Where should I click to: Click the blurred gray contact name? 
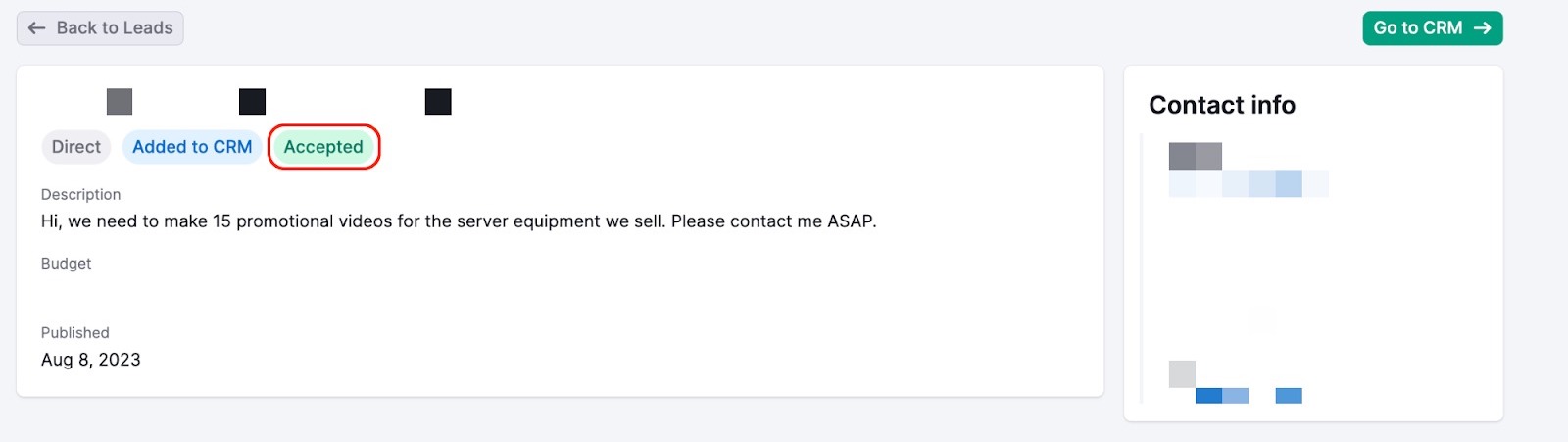[x=1195, y=156]
